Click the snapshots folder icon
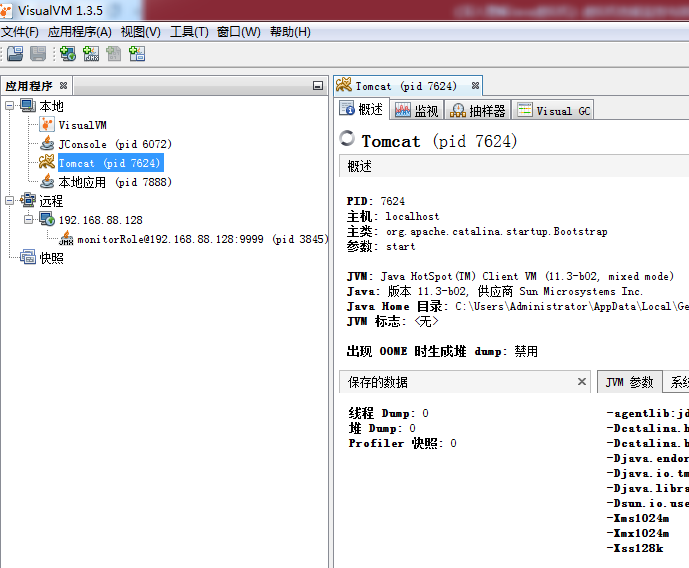 tap(28, 257)
